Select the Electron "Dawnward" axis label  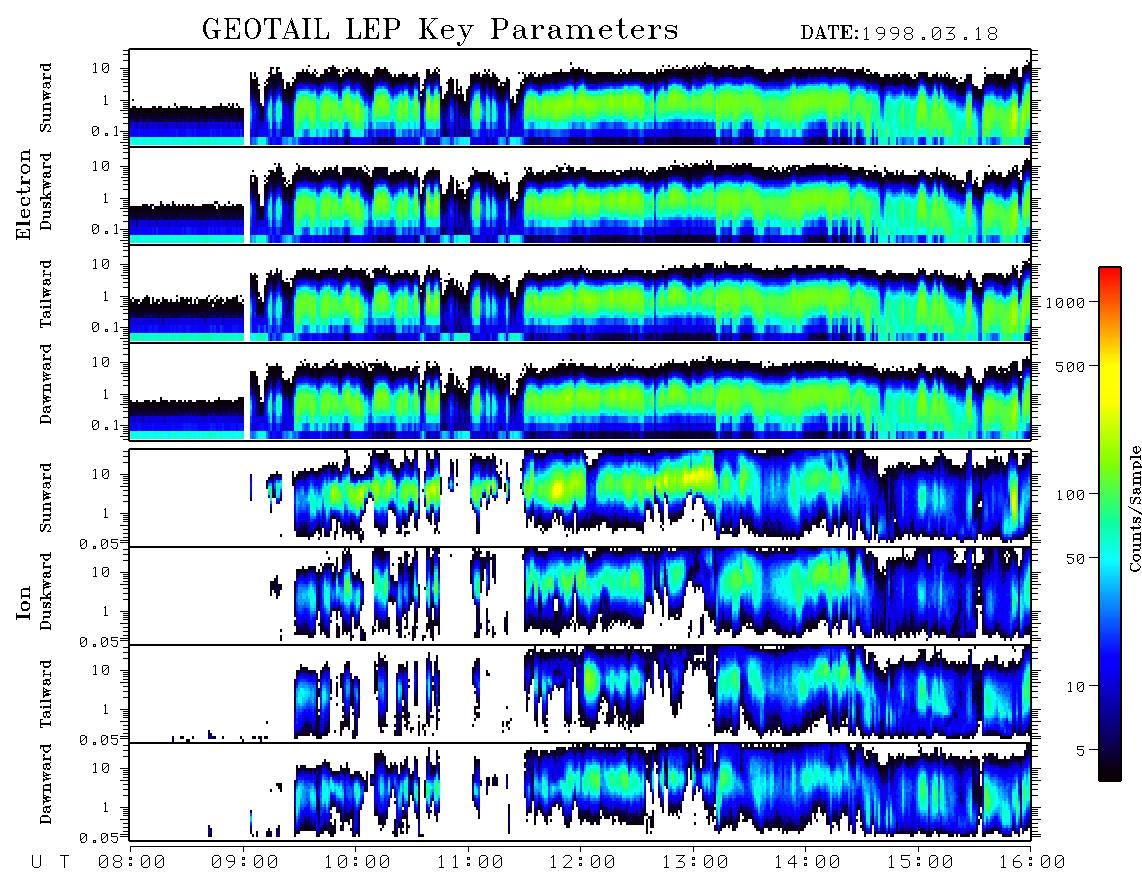tap(46, 384)
